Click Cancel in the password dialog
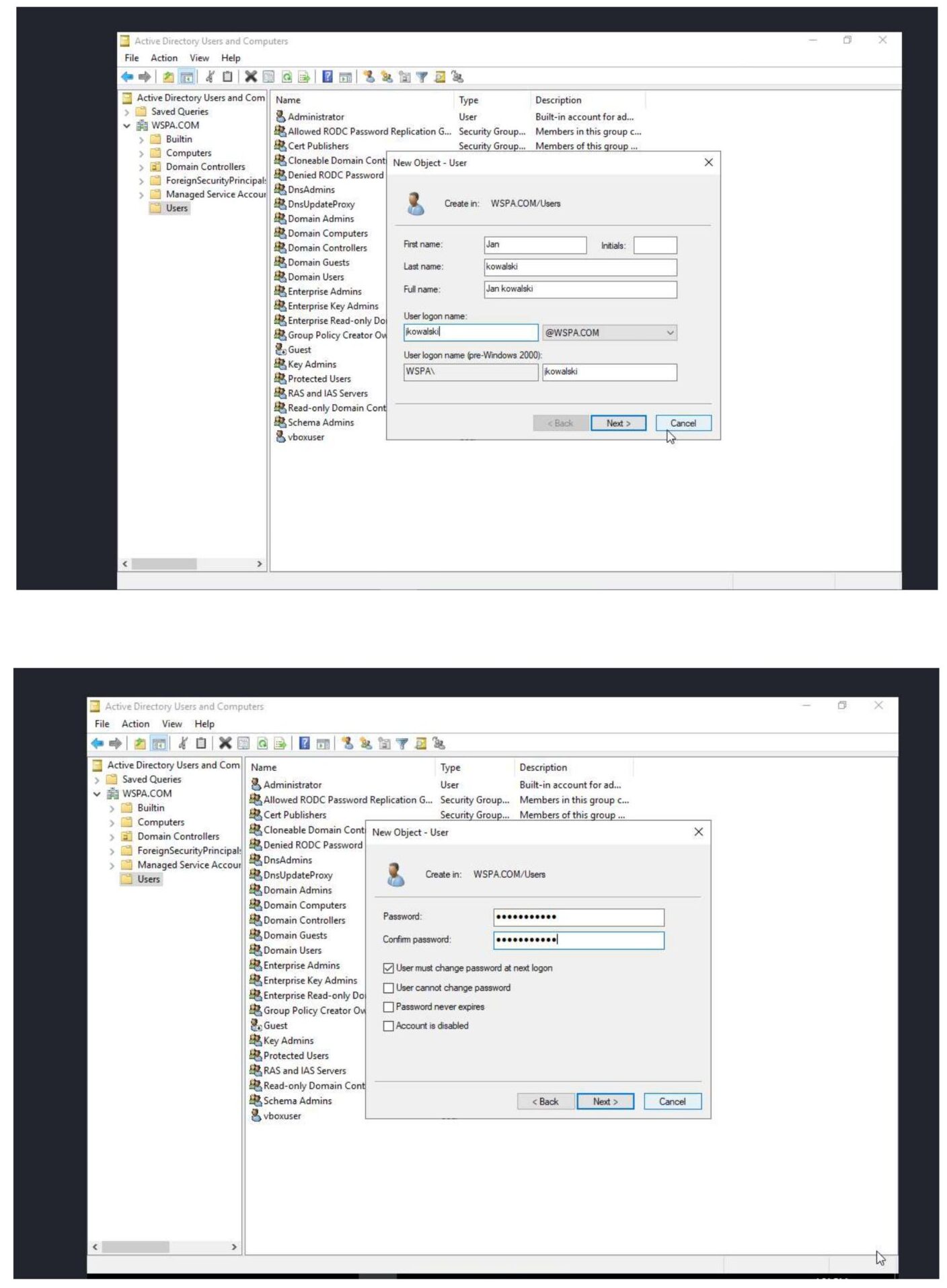The height and width of the screenshot is (1288, 947). click(x=672, y=1101)
